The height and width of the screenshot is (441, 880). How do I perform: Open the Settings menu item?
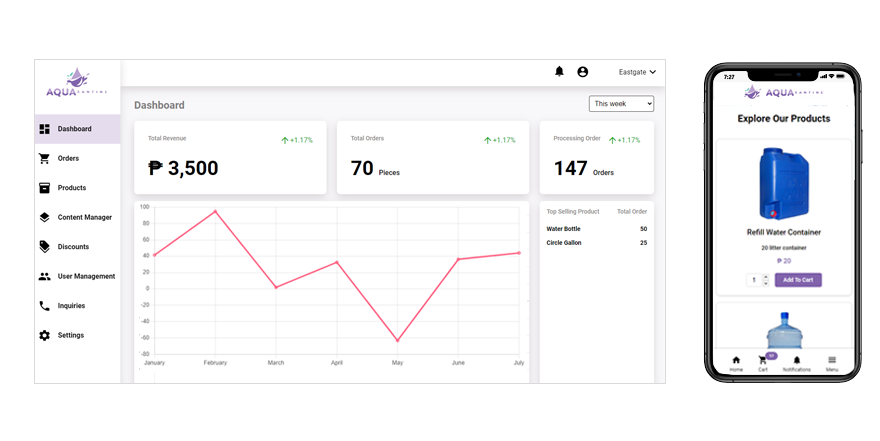click(x=77, y=336)
